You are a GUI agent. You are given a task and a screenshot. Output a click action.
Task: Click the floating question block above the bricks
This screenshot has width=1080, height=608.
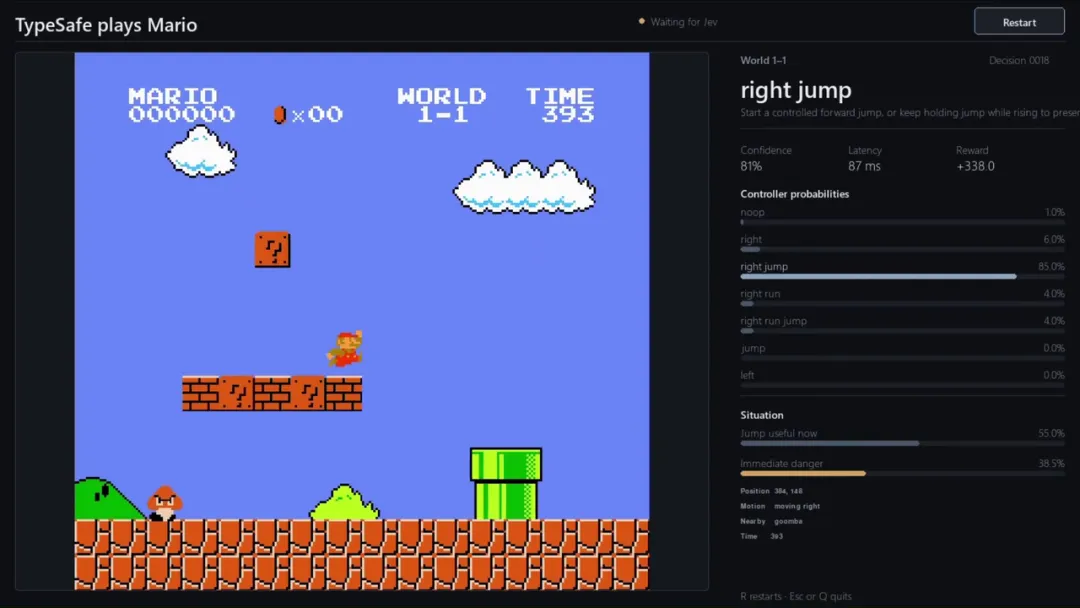pyautogui.click(x=272, y=249)
